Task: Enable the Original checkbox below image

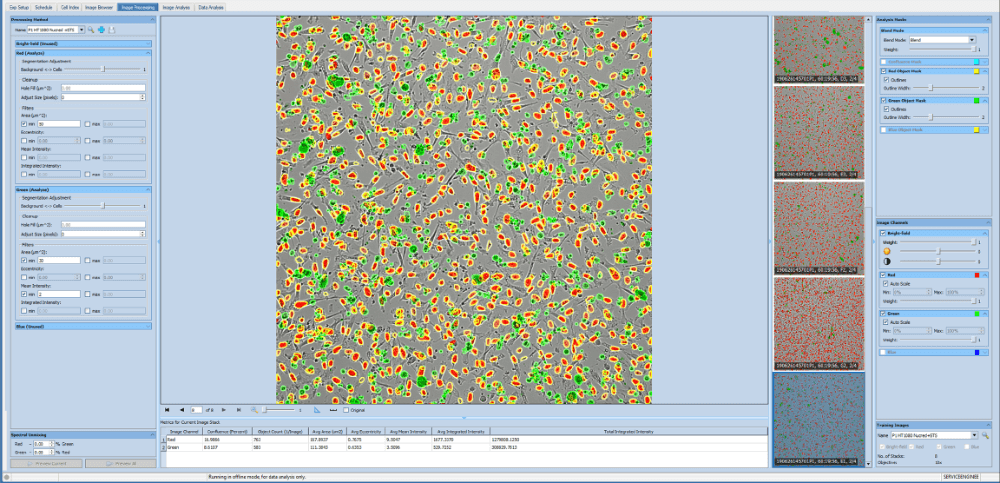Action: coord(346,409)
